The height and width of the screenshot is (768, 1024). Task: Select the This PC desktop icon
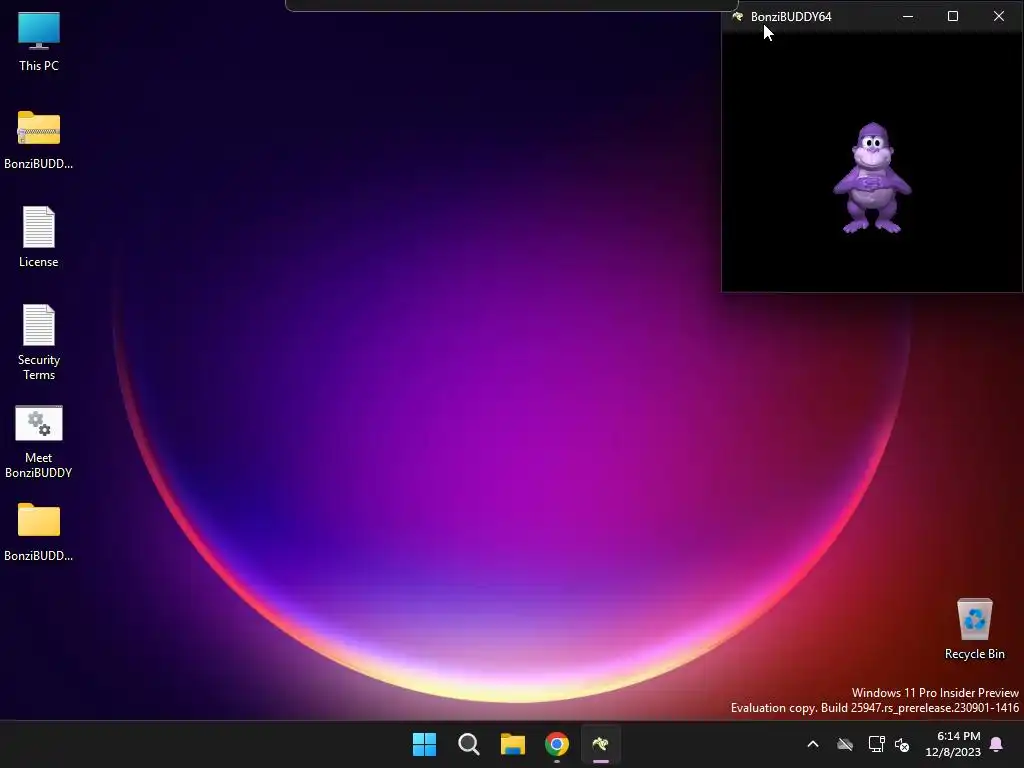click(39, 41)
